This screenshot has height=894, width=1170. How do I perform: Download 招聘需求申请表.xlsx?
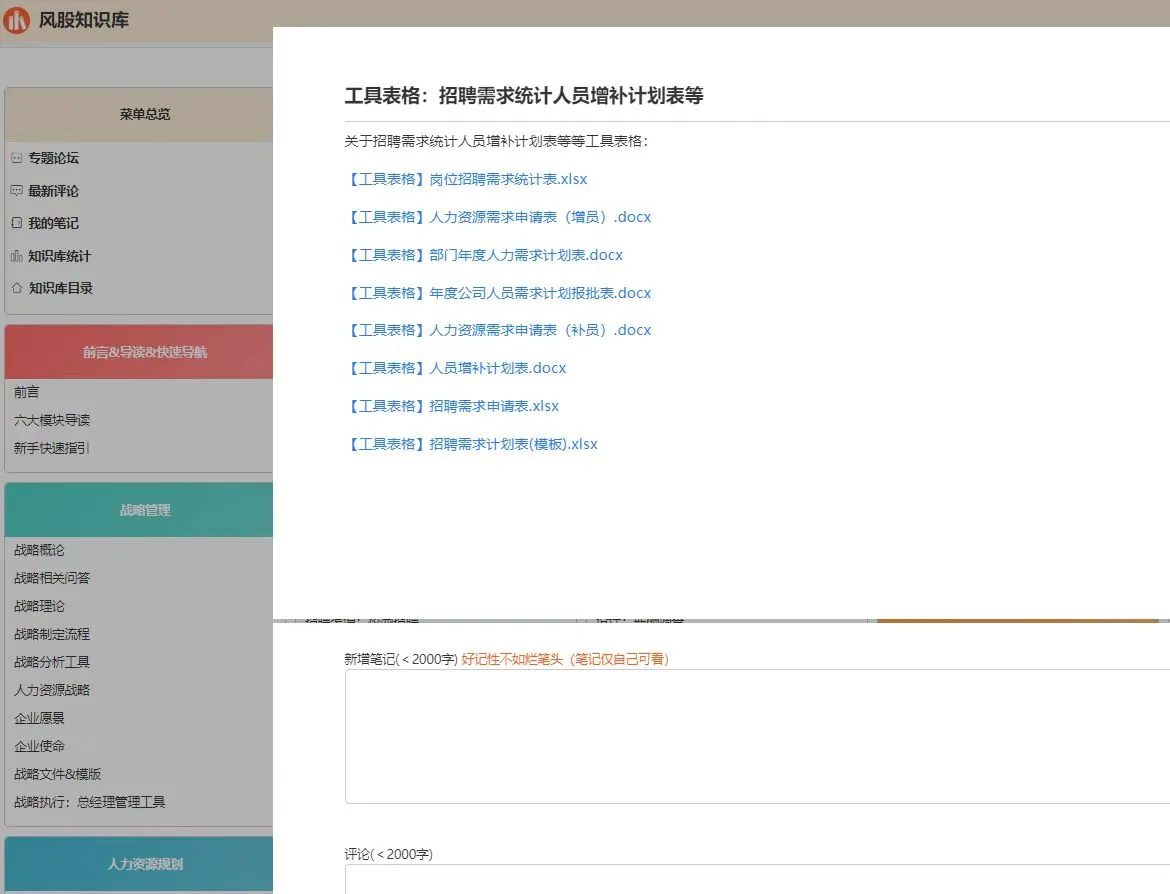452,406
